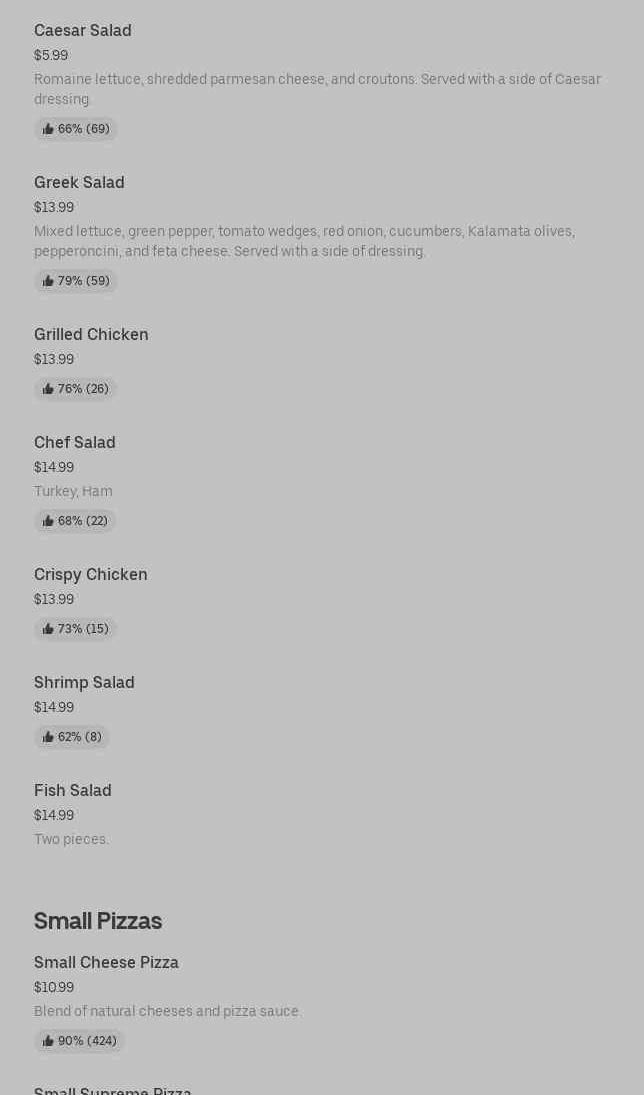The width and height of the screenshot is (644, 1095).
Task: Click the Fish Salad $14.99 price
Action: tap(54, 815)
